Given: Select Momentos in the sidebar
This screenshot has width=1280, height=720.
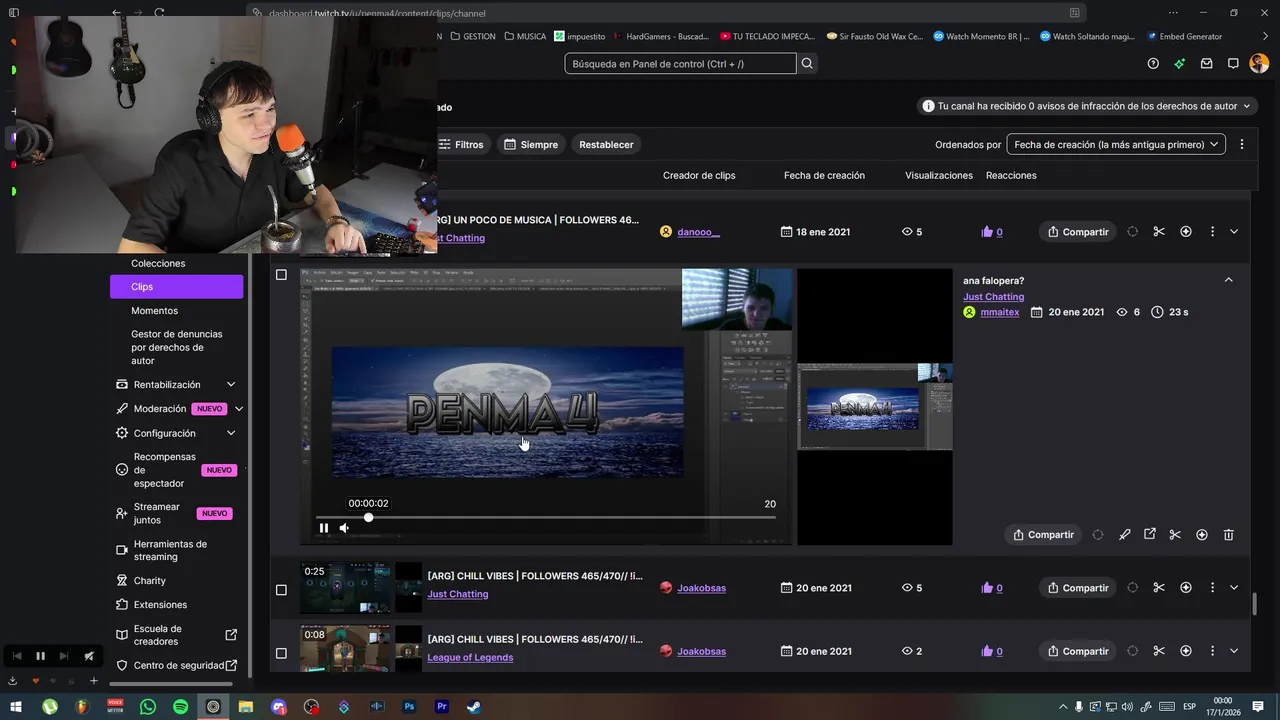Looking at the screenshot, I should (154, 311).
